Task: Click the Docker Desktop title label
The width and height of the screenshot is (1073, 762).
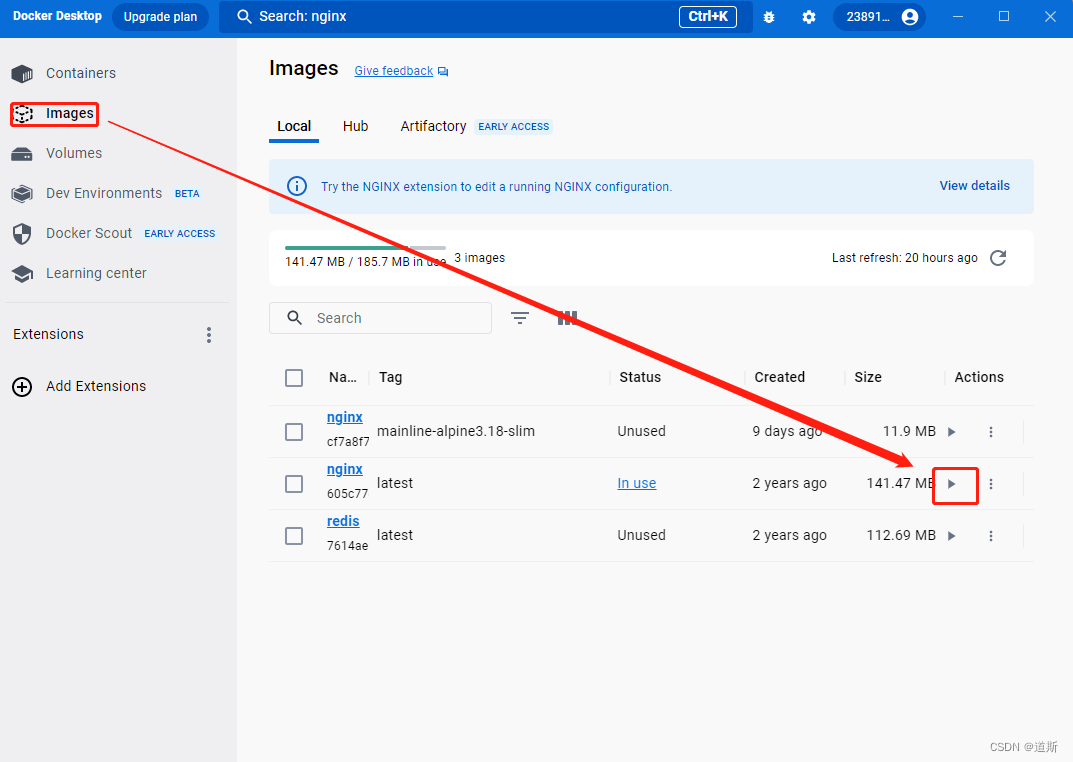Action: tap(57, 16)
